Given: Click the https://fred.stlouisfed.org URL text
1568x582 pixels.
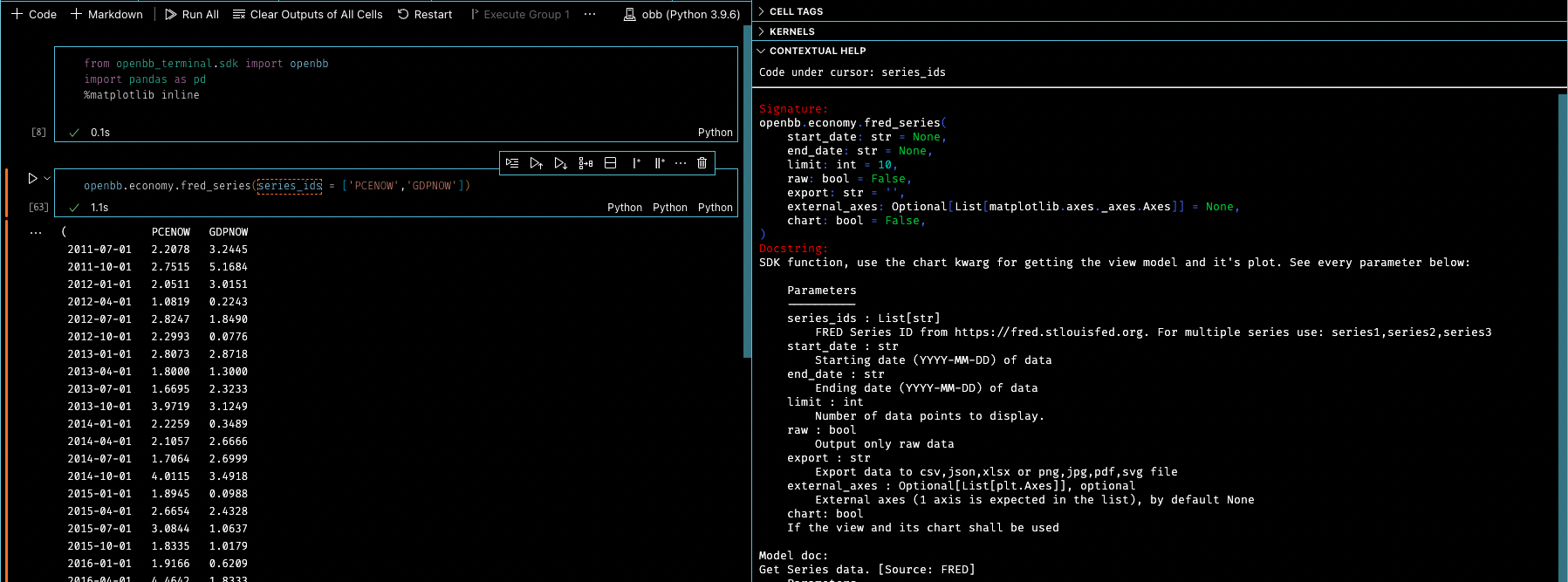Looking at the screenshot, I should coord(1049,332).
